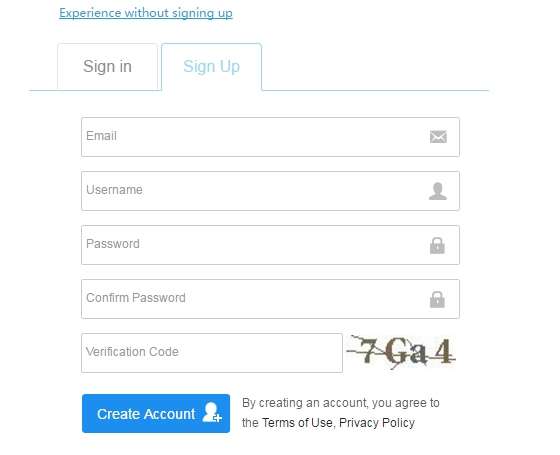This screenshot has width=560, height=455.
Task: Click the Create Account button
Action: point(156,414)
